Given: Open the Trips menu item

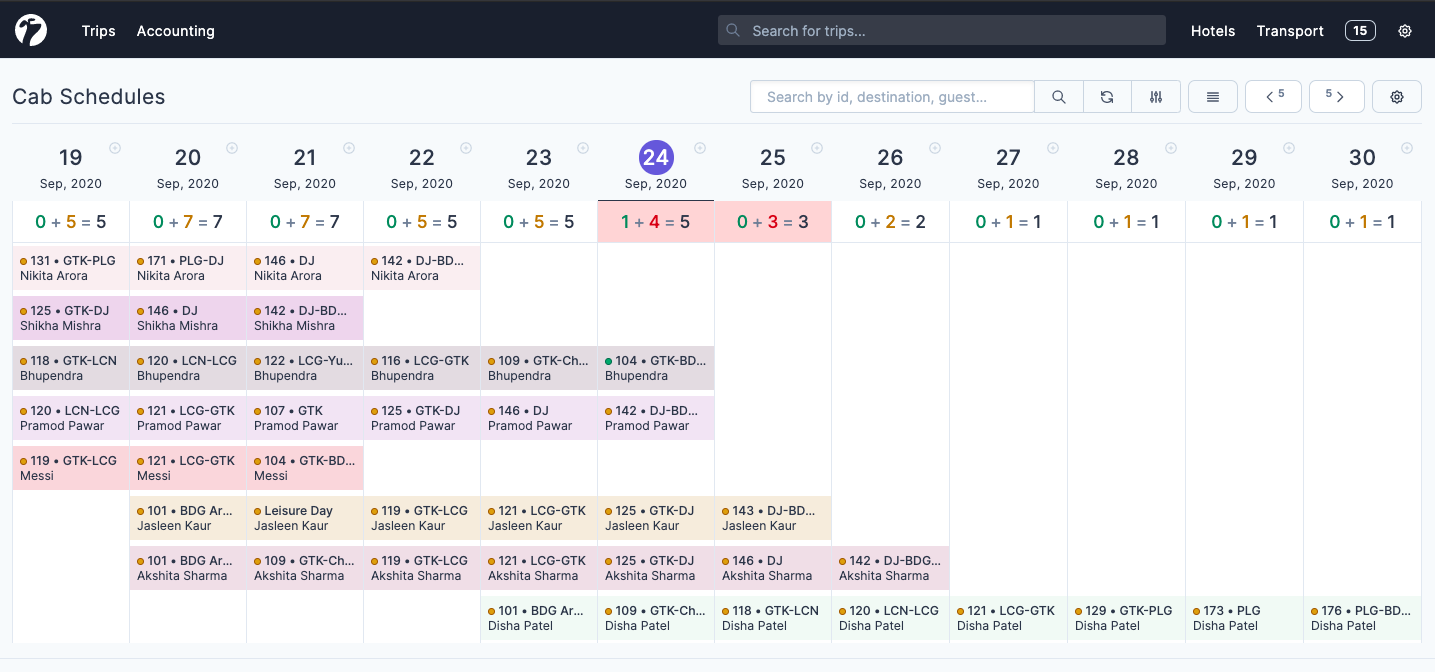Looking at the screenshot, I should [x=98, y=31].
